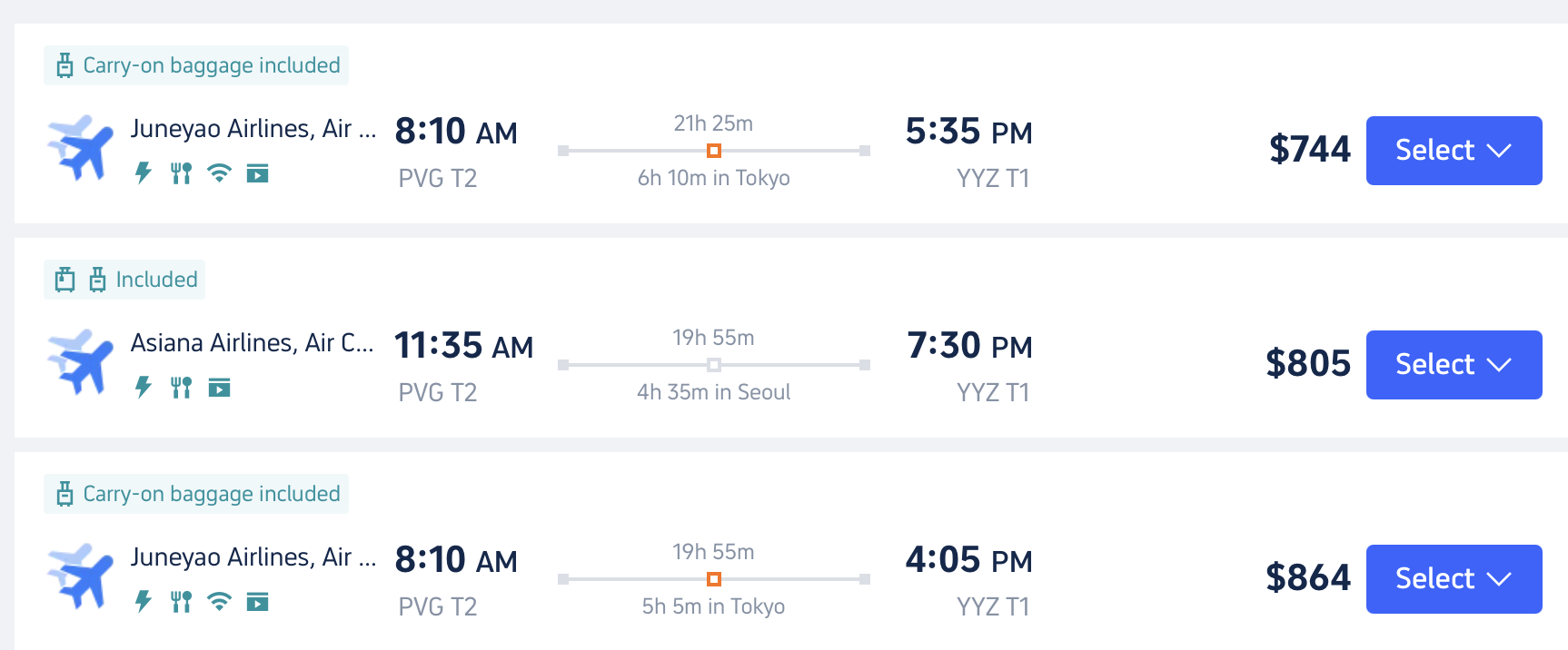
Task: Click the Seoul layover marker on the route line
Action: tap(714, 365)
